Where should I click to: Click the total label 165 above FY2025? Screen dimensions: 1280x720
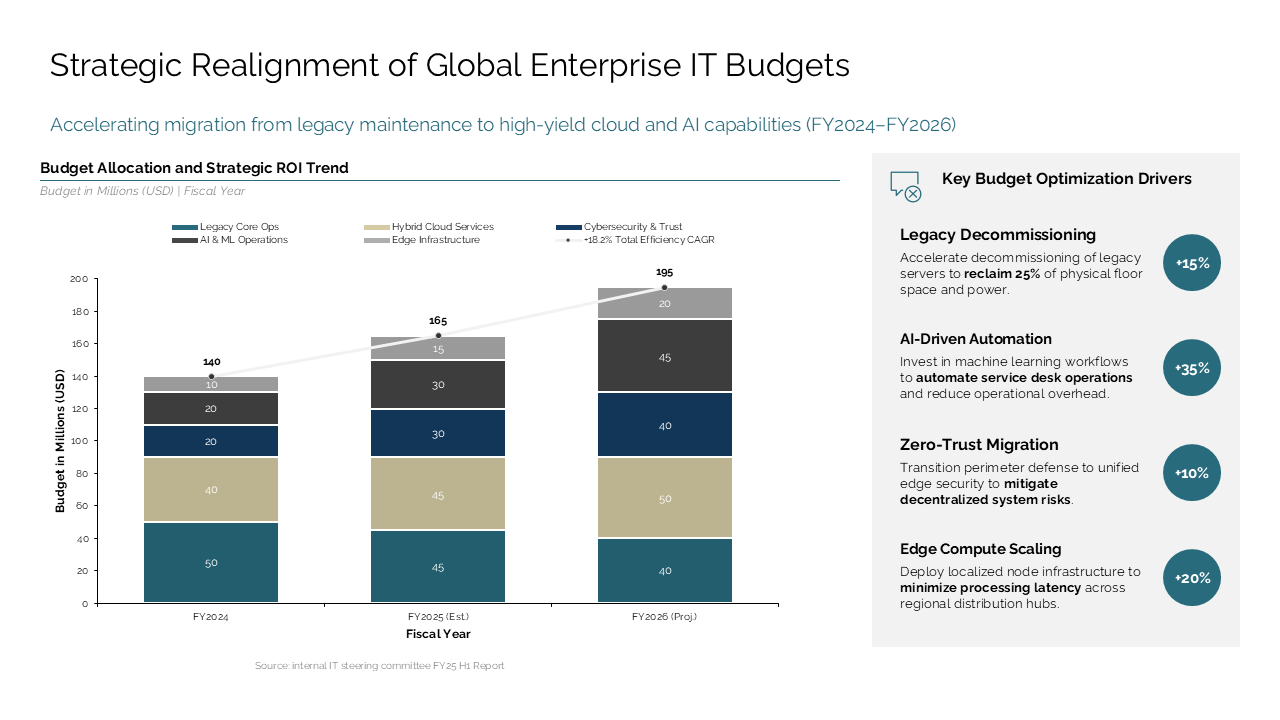pyautogui.click(x=438, y=321)
